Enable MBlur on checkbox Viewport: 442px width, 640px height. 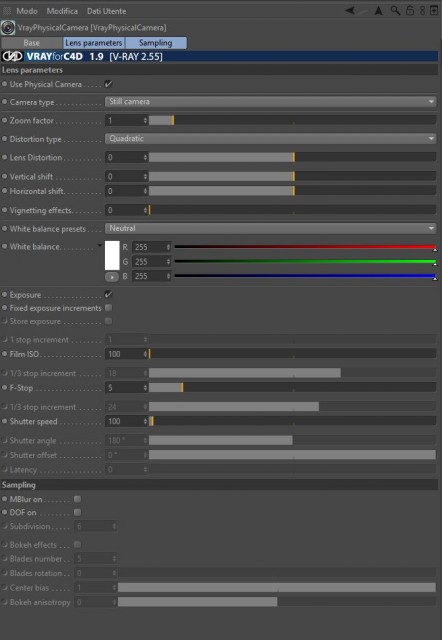(78, 499)
